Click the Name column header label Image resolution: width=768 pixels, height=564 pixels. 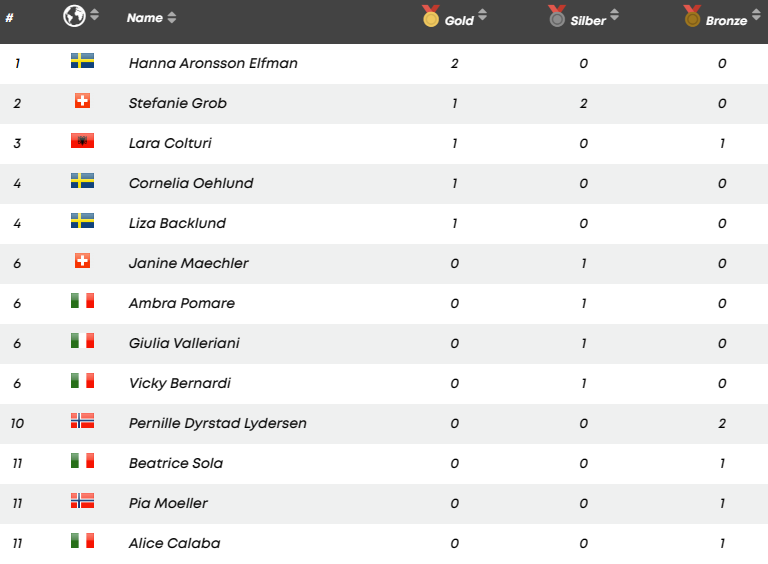(x=144, y=18)
